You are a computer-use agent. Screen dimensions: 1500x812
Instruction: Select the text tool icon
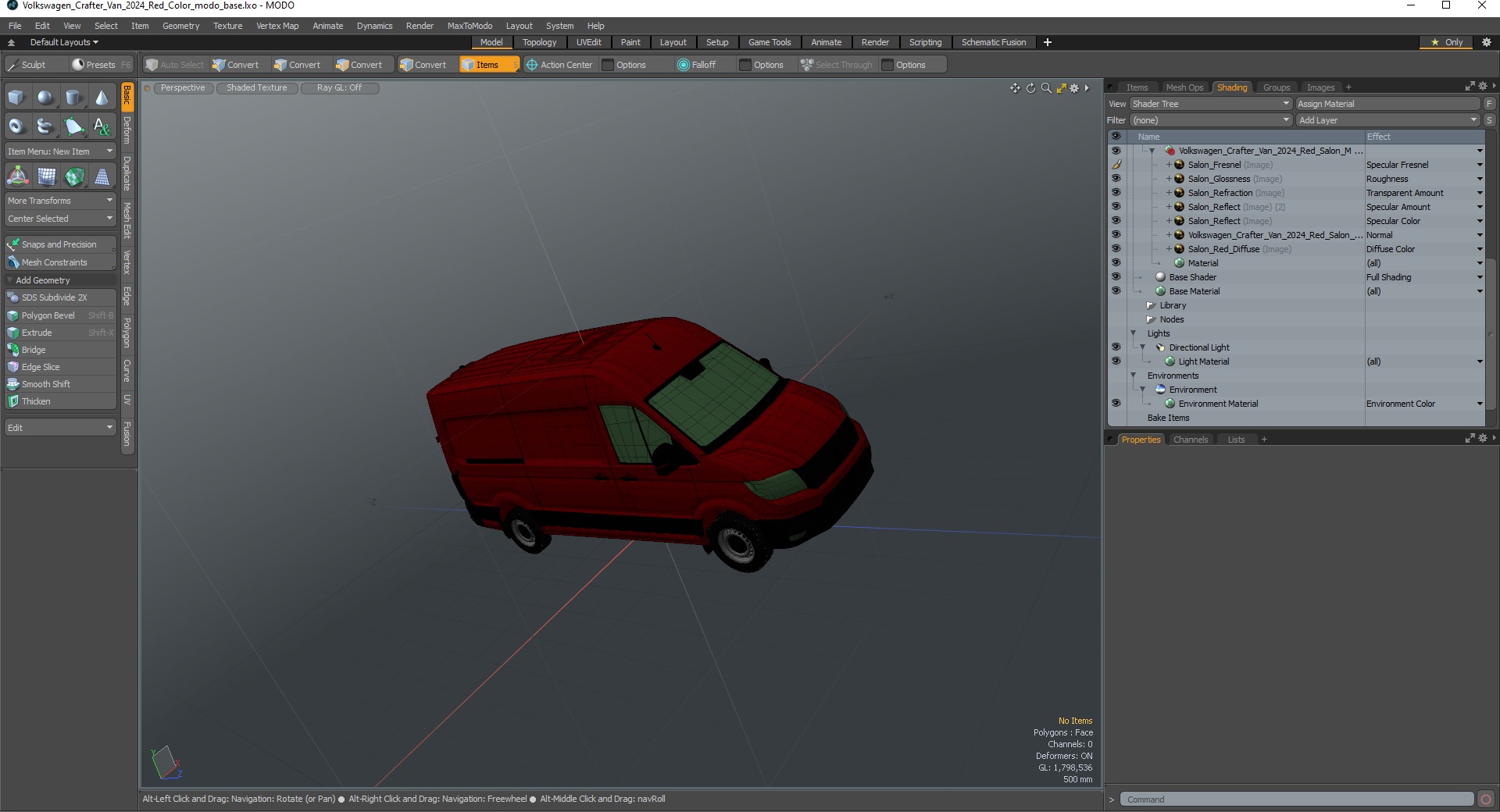pyautogui.click(x=102, y=126)
